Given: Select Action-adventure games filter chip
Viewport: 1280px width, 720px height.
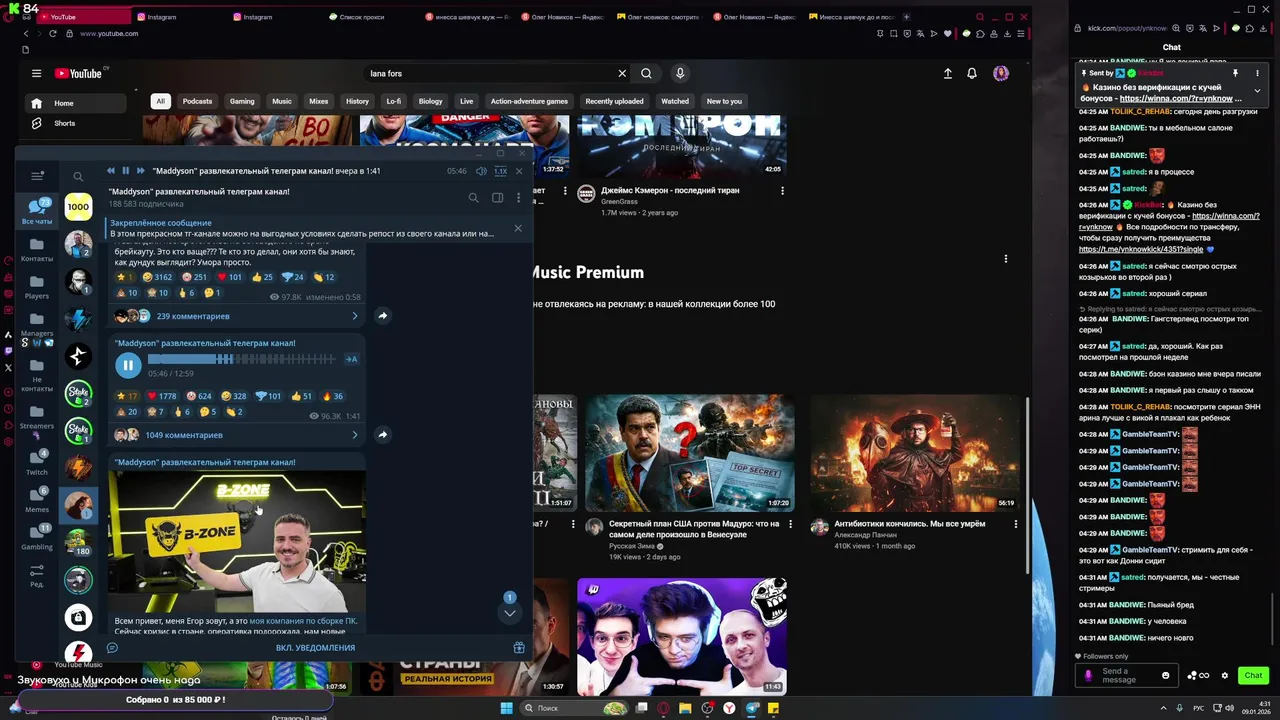Looking at the screenshot, I should coord(529,101).
